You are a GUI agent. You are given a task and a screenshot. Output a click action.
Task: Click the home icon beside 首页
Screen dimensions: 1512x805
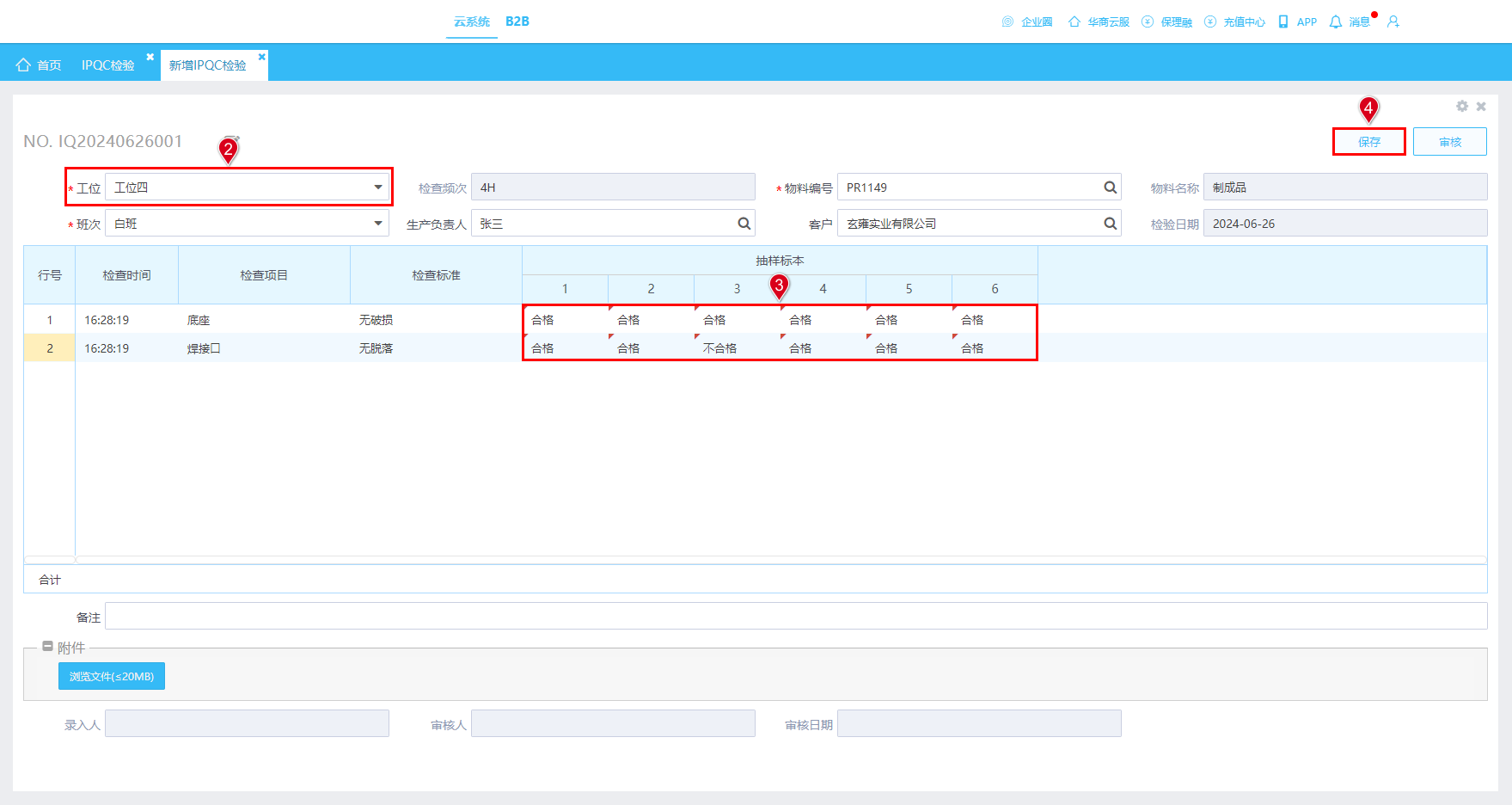coord(23,65)
